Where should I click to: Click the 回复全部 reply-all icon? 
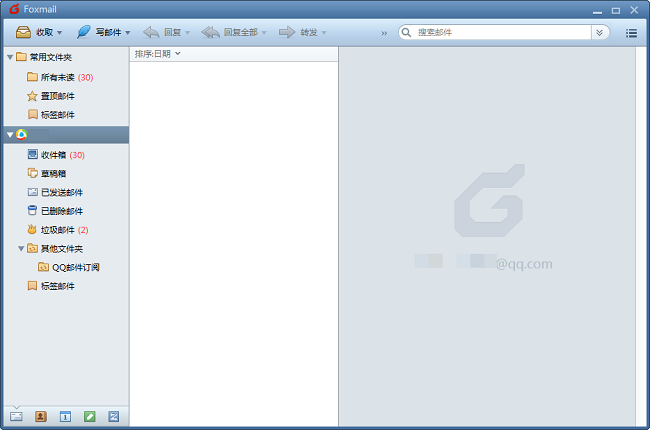211,32
